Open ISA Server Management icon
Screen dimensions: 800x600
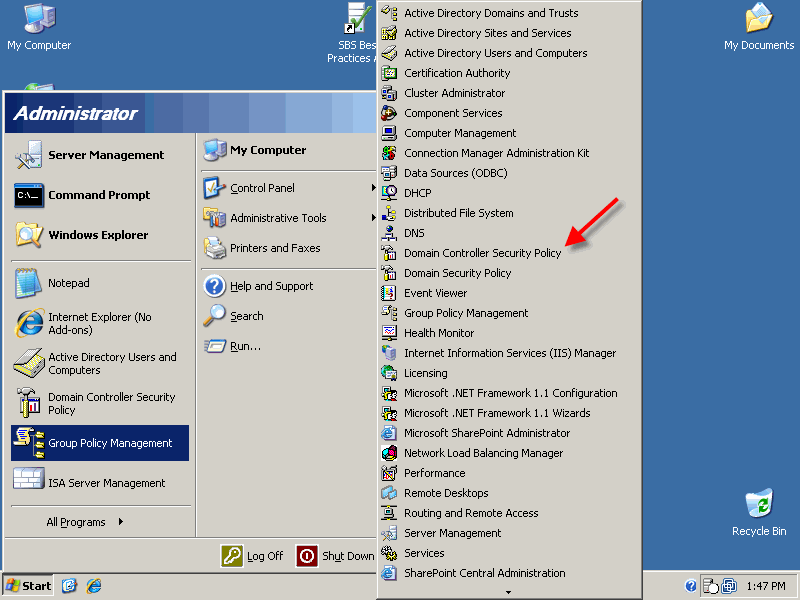pos(29,480)
